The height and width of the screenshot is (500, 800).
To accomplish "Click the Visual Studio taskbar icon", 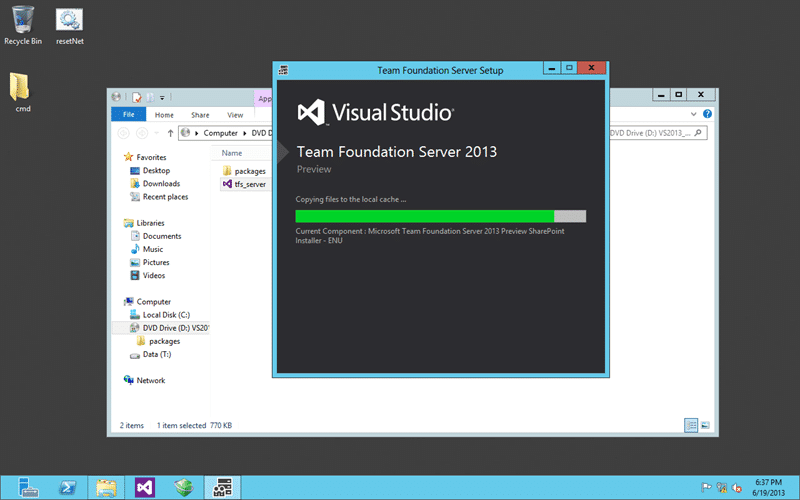I will tap(145, 488).
